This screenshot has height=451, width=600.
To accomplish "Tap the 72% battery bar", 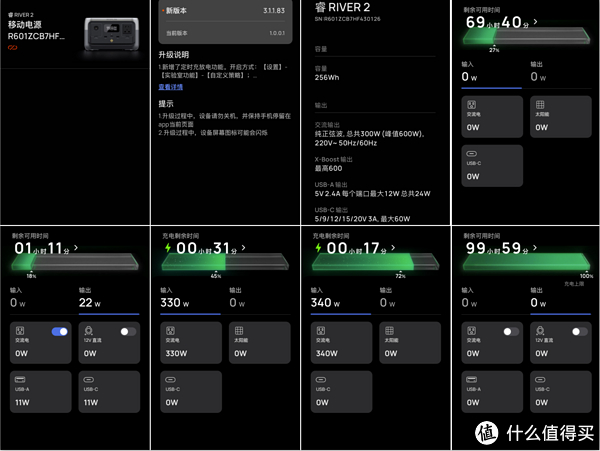I will pyautogui.click(x=375, y=262).
